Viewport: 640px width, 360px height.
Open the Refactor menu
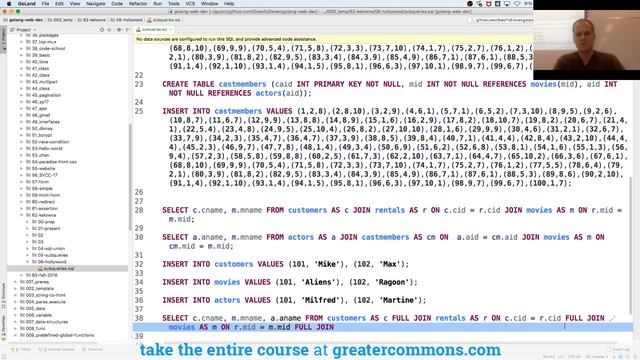tap(138, 4)
